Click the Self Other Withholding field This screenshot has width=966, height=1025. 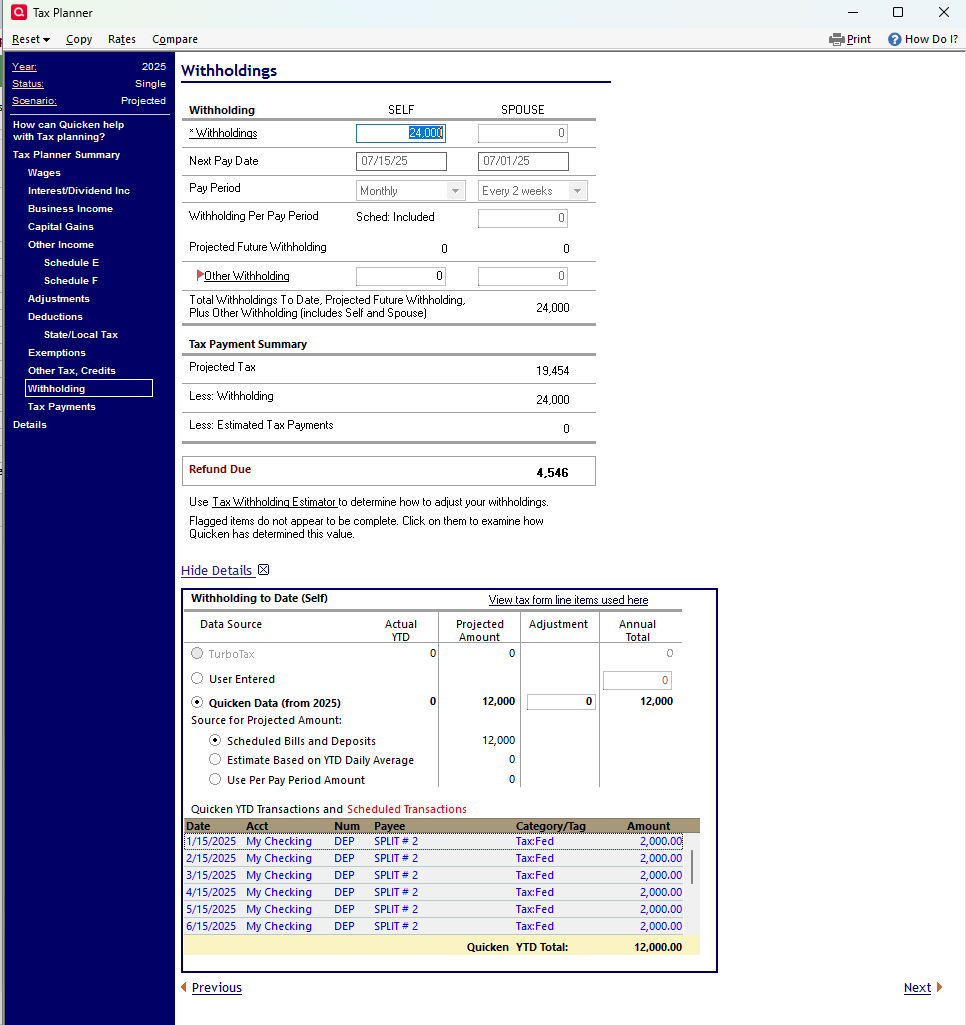[401, 276]
